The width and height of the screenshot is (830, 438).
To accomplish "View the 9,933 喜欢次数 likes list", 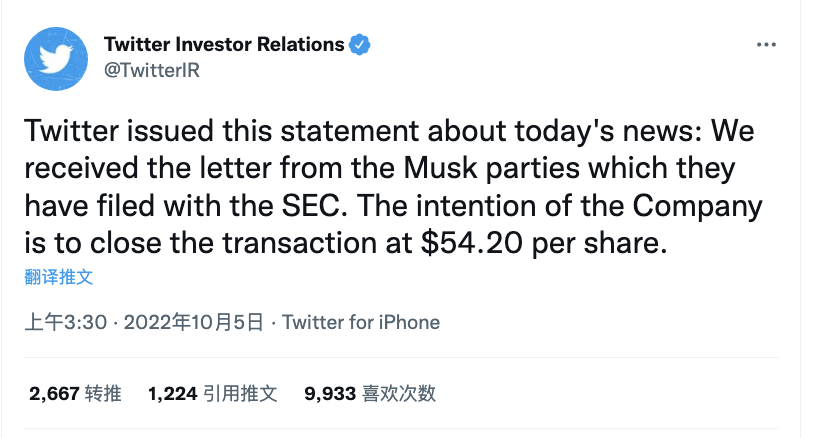I will pos(370,394).
